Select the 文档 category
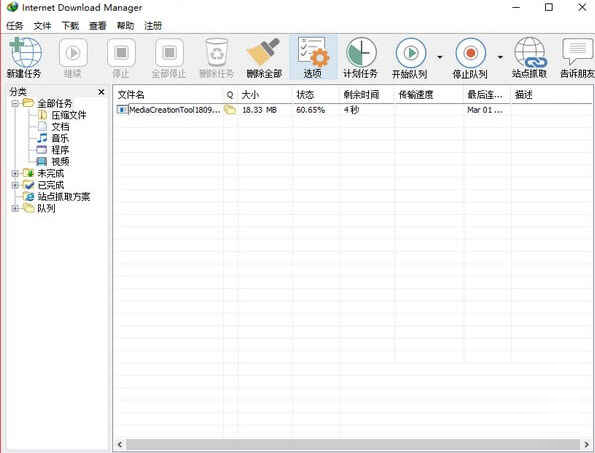The height and width of the screenshot is (453, 595). click(60, 127)
